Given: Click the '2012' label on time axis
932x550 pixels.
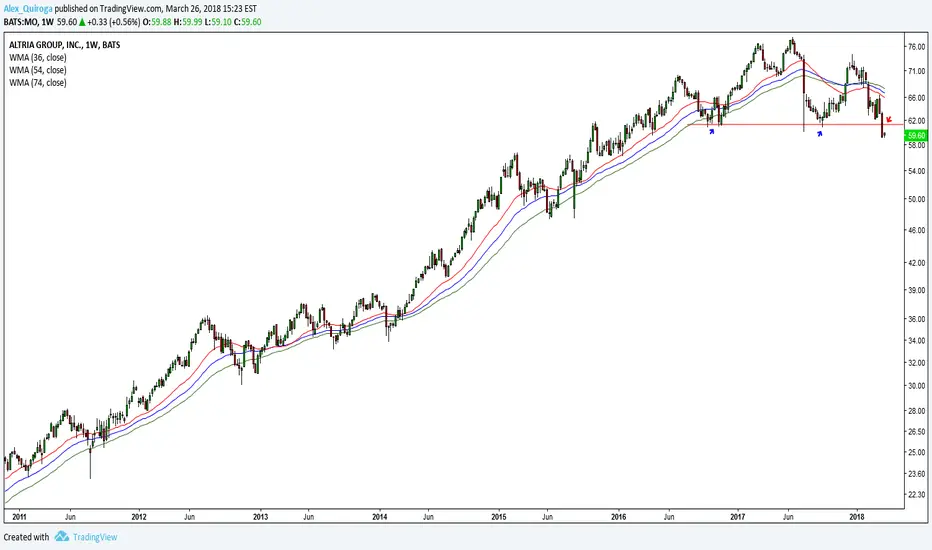Looking at the screenshot, I should 139,517.
